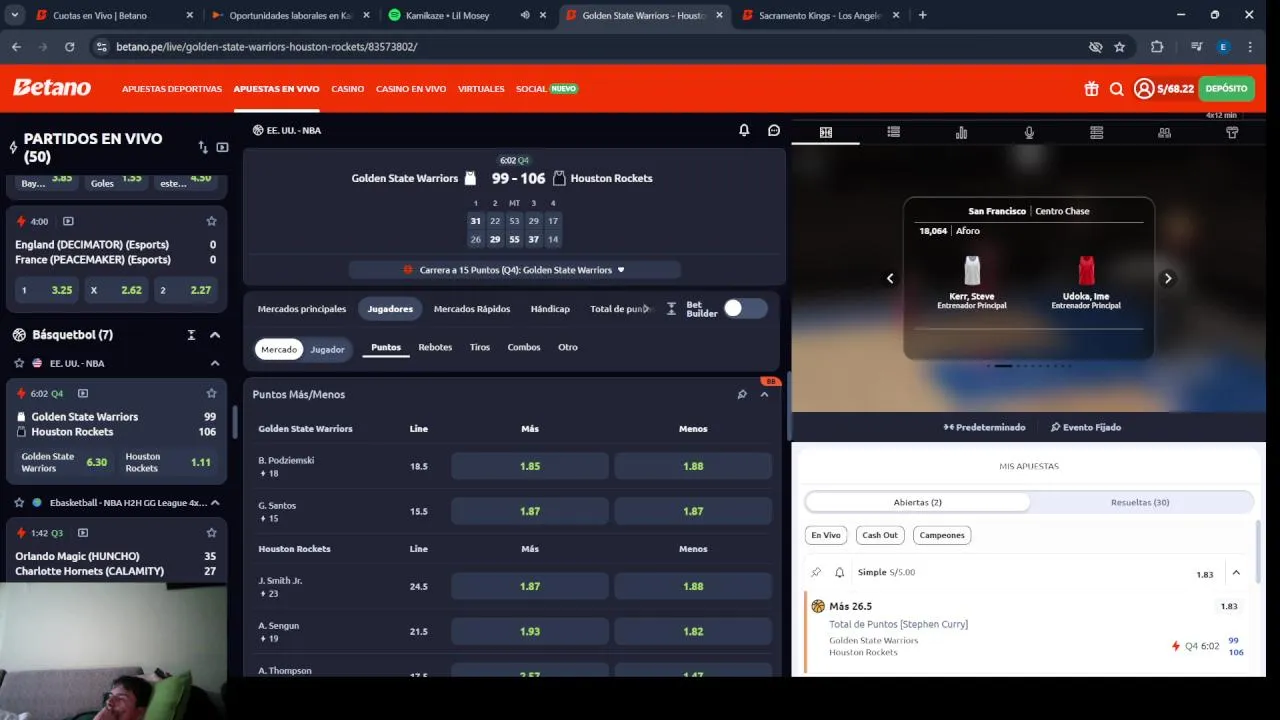Open the search magnifier in Betano header
The height and width of the screenshot is (720, 1280).
click(x=1117, y=89)
